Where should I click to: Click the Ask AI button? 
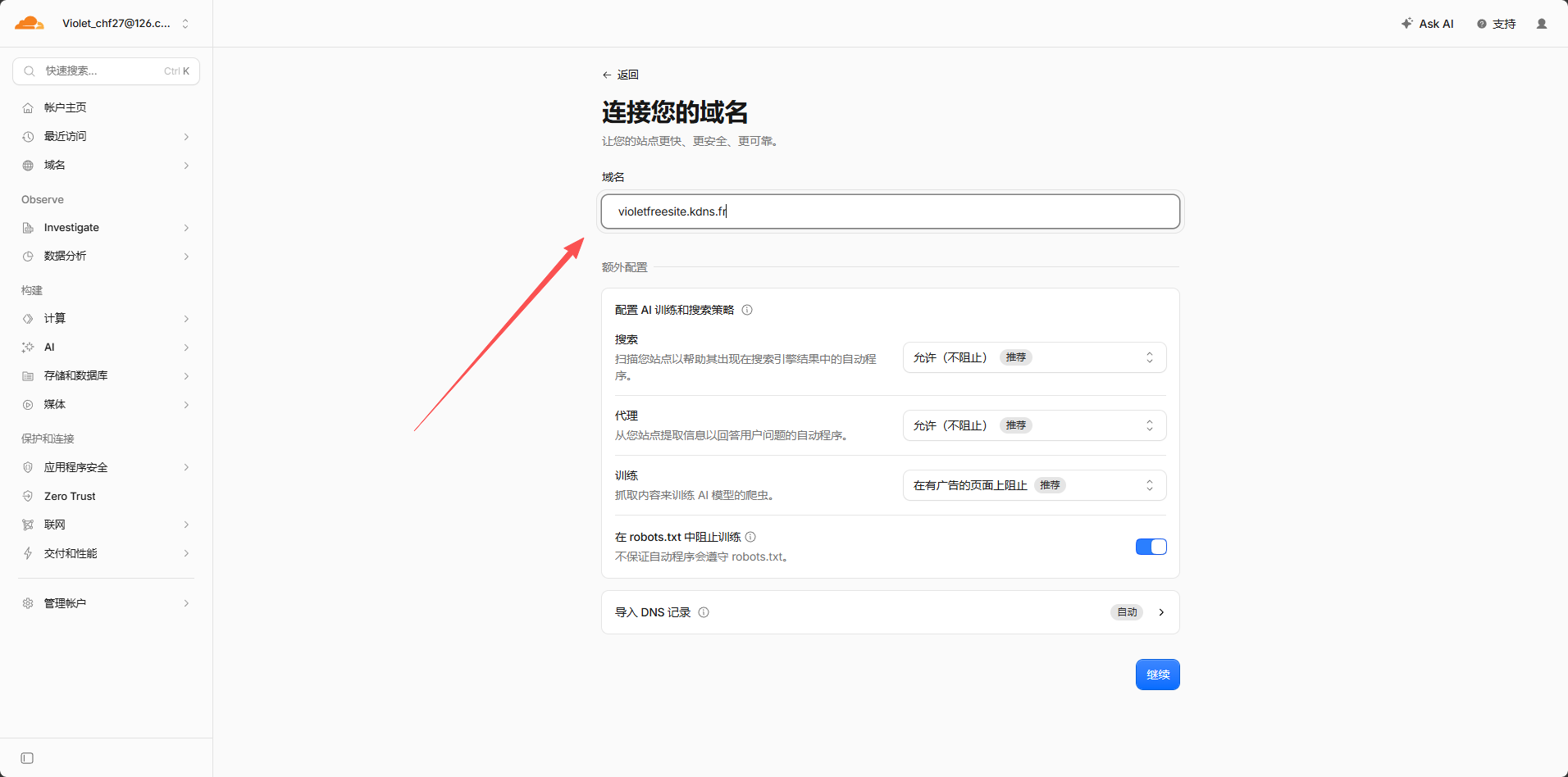(1428, 24)
